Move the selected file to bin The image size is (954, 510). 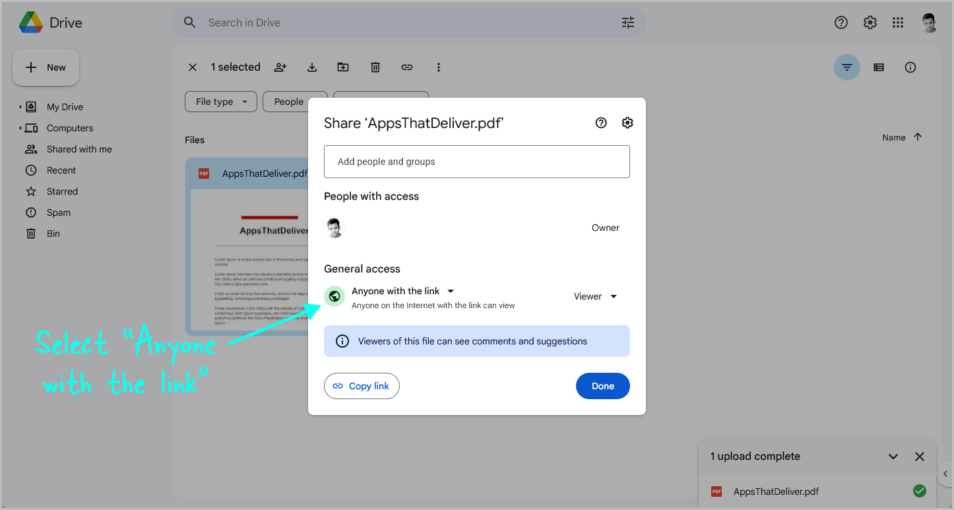click(x=375, y=68)
